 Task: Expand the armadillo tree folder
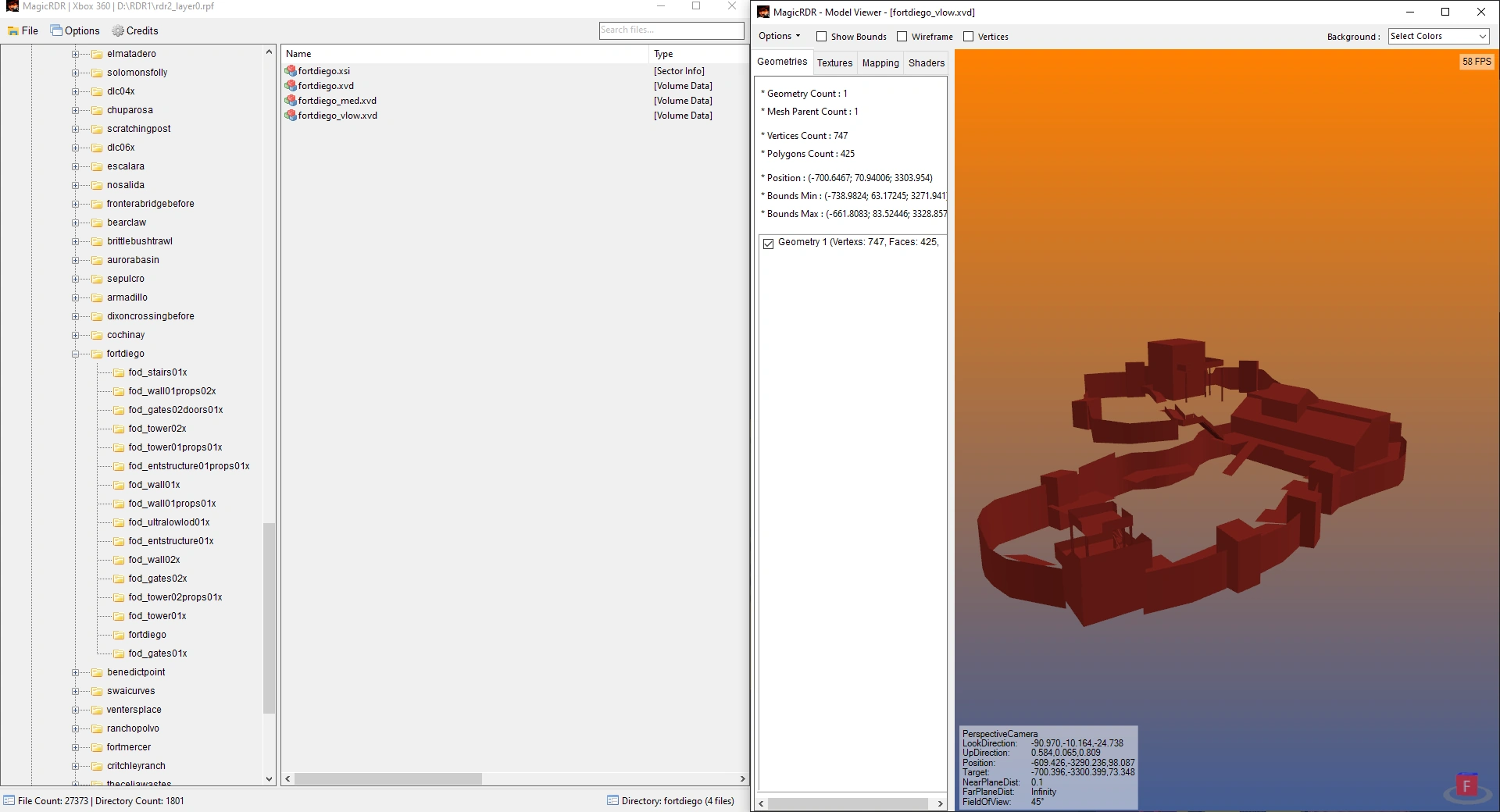[x=76, y=297]
